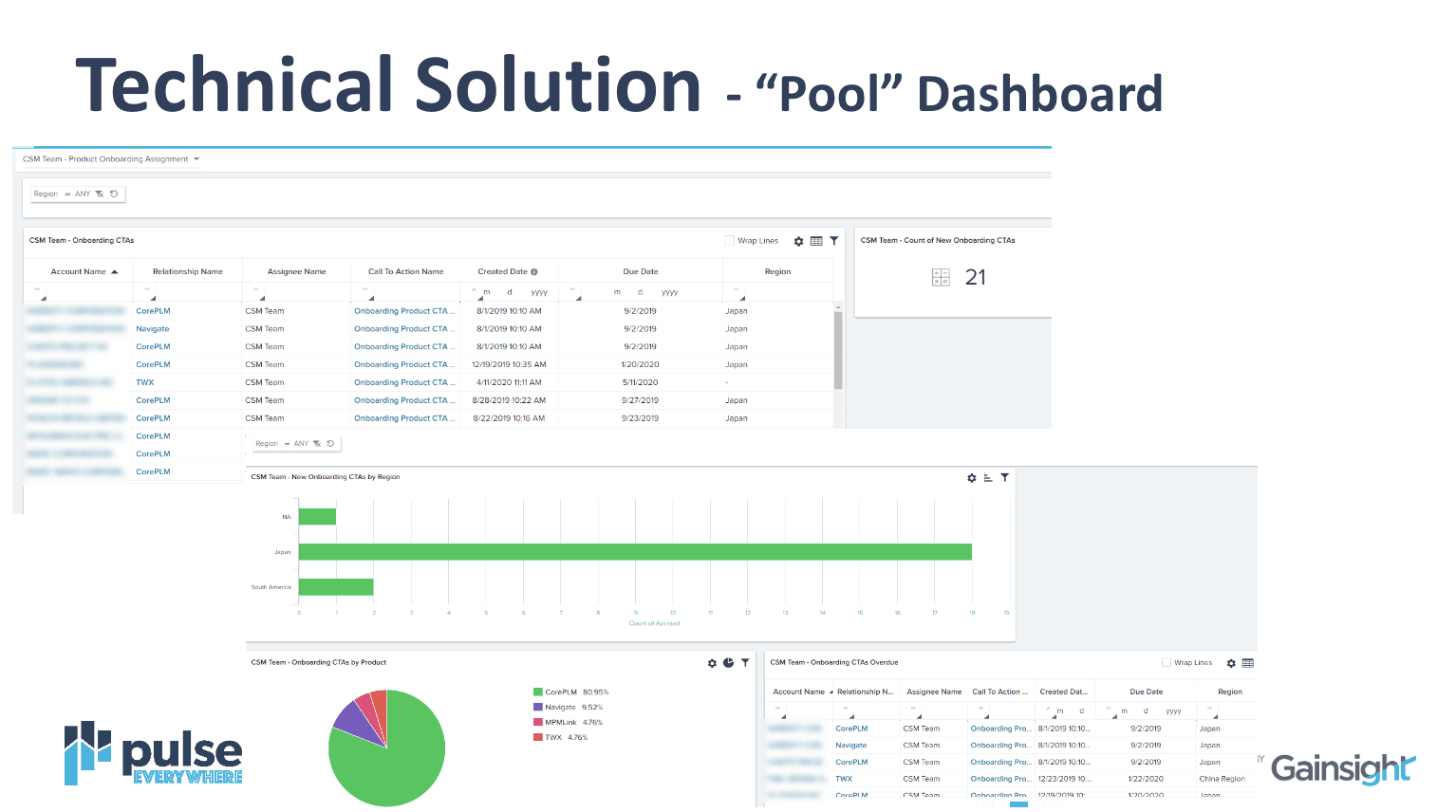The height and width of the screenshot is (812, 1456).
Task: Sort by Account Name column header
Action: 79,271
